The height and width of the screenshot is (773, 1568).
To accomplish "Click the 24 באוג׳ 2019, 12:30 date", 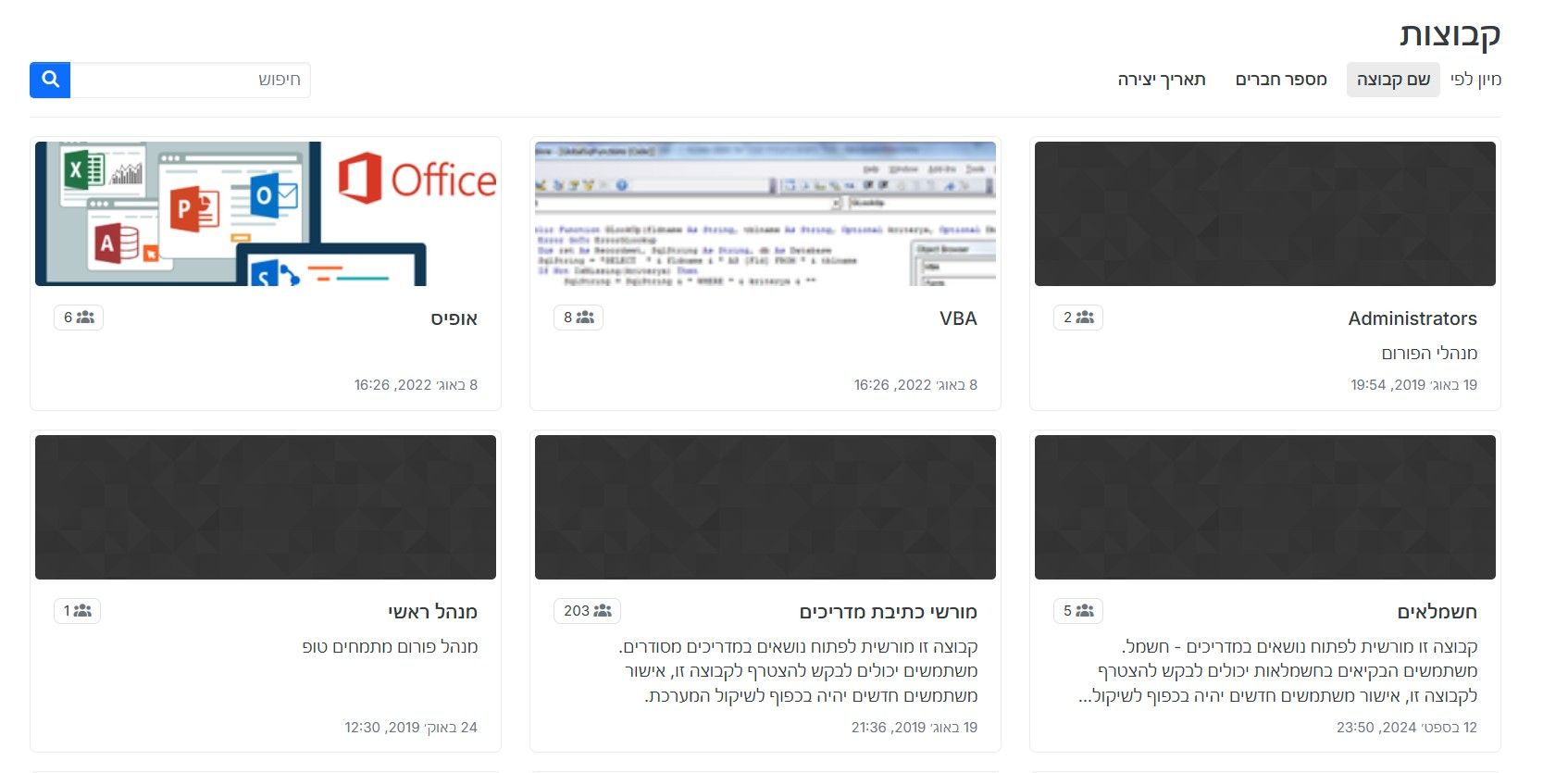I will (411, 728).
